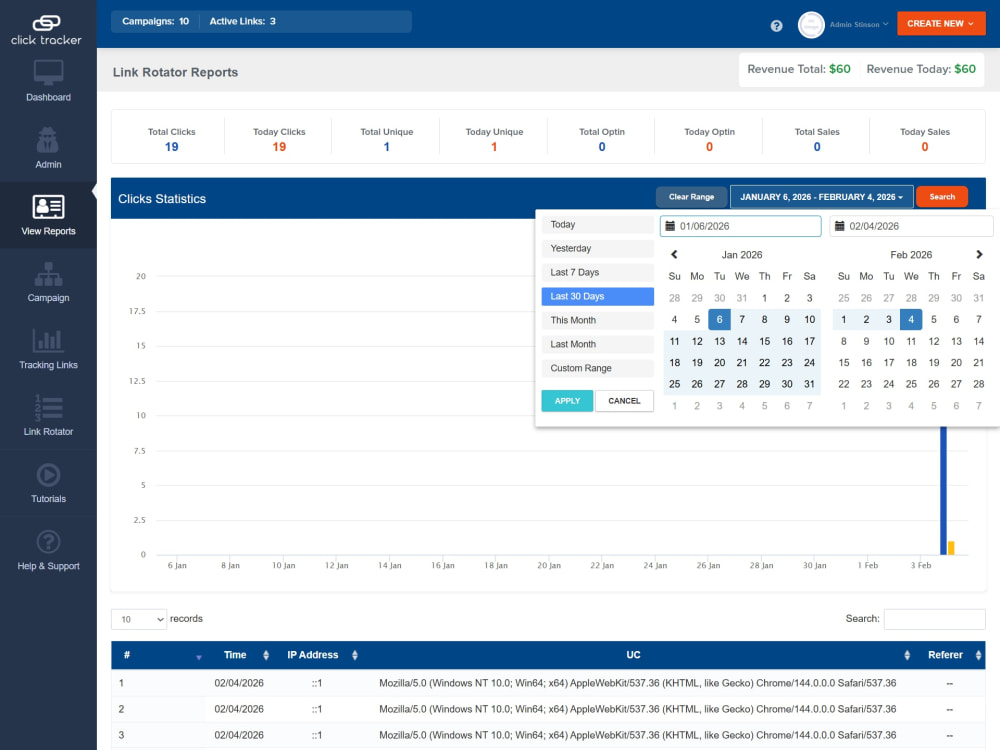The image size is (1000, 750).
Task: Select January 31 in Jan 2026 calendar
Action: [809, 384]
